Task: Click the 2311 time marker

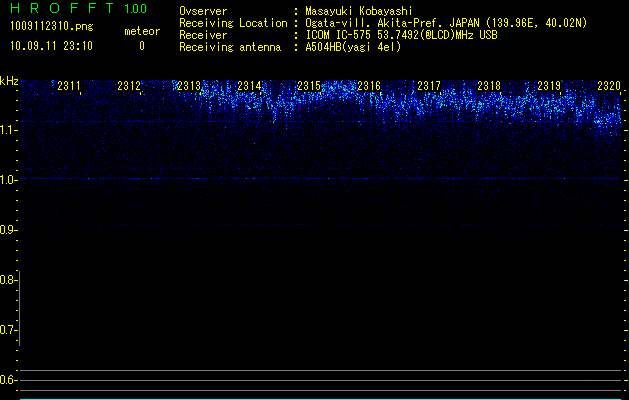Action: click(x=69, y=86)
